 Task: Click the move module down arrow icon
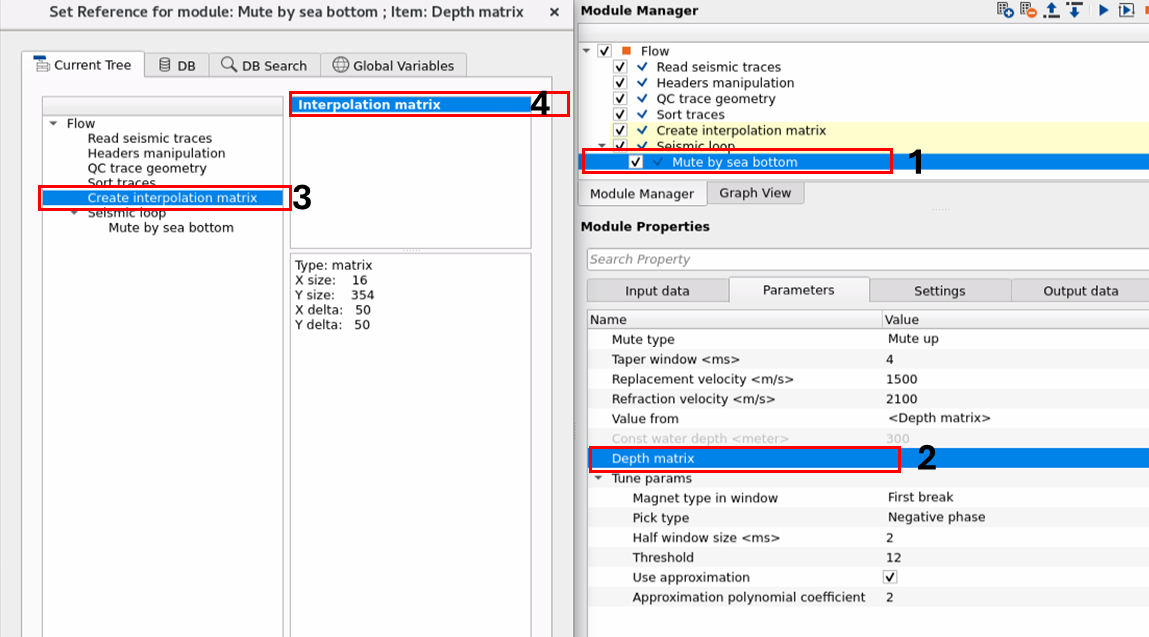1074,10
